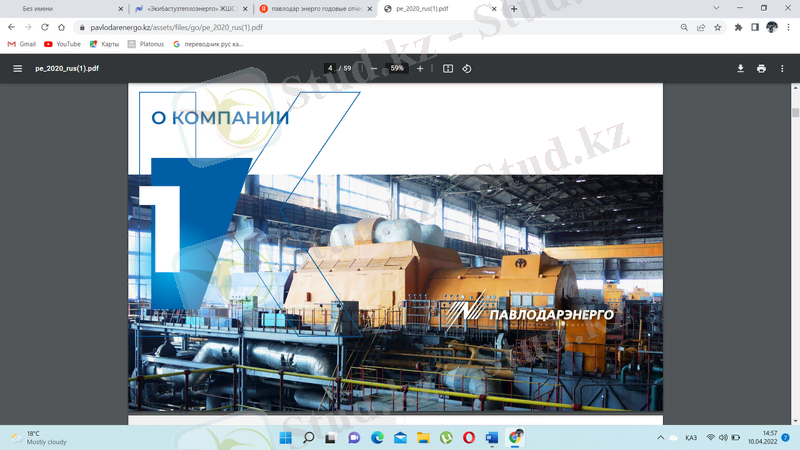Open a new browser tab
Viewport: 800px width, 450px height.
click(x=514, y=9)
